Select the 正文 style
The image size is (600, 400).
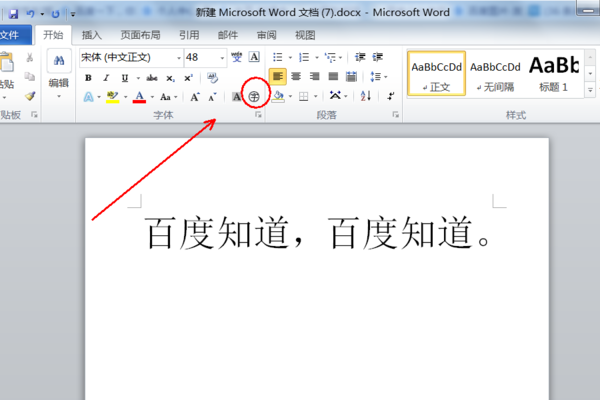point(437,73)
